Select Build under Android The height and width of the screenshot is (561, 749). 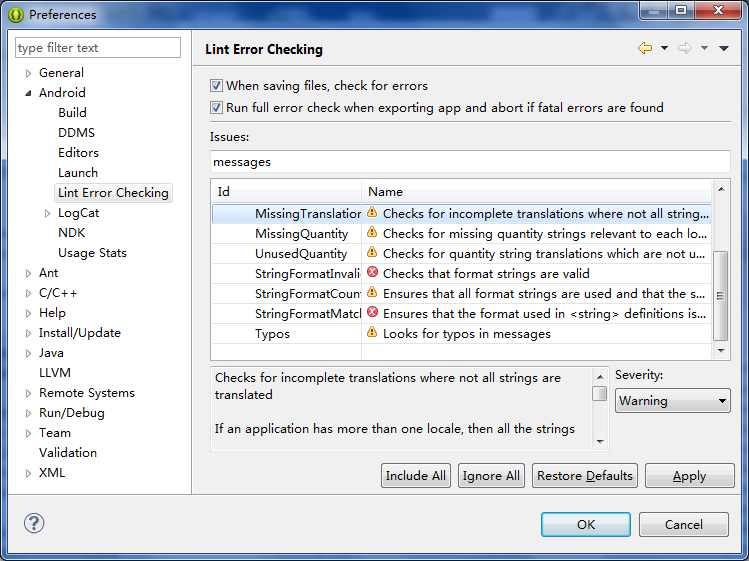[73, 113]
